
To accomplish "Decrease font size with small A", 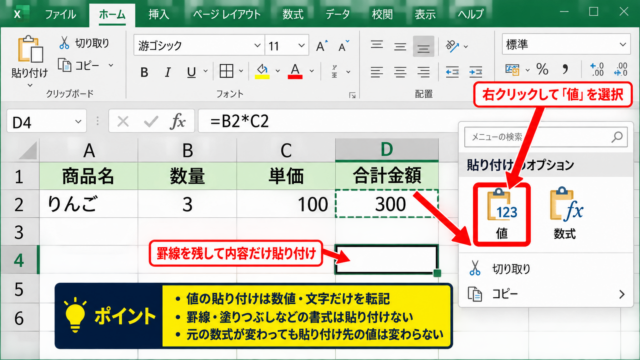I will (x=344, y=46).
